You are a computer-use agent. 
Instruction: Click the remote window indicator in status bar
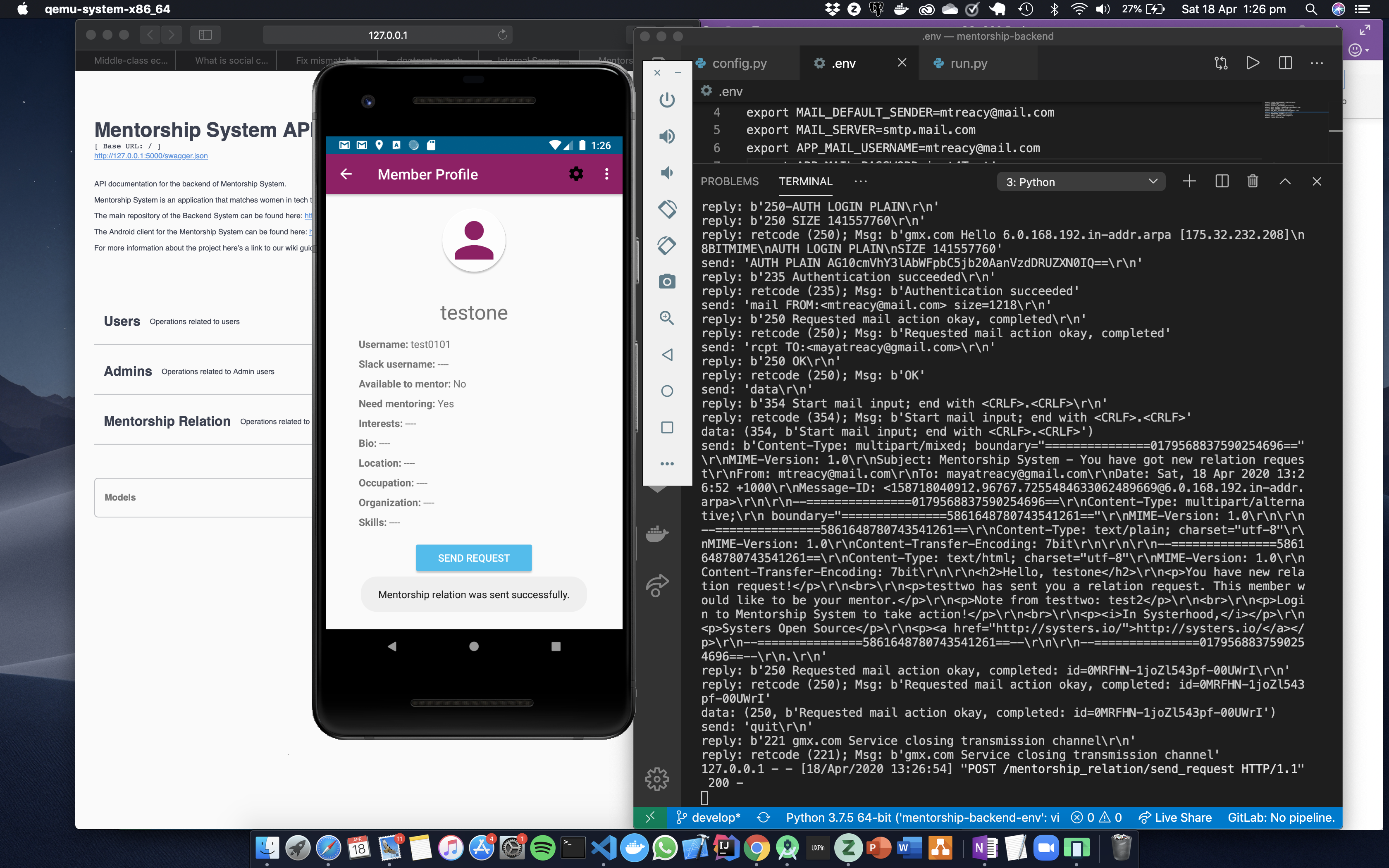650,818
